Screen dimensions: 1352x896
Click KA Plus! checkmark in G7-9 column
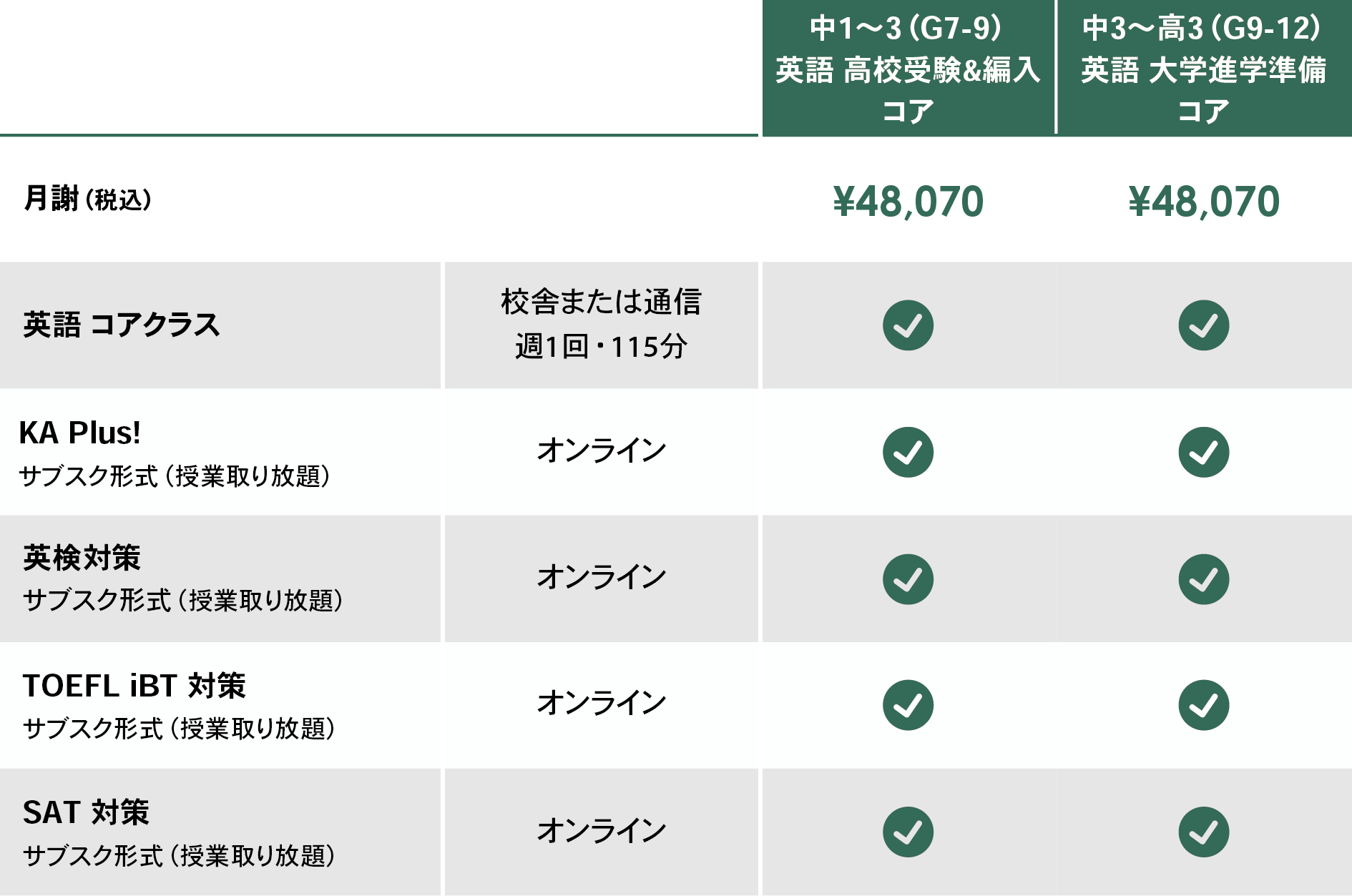pos(908,452)
